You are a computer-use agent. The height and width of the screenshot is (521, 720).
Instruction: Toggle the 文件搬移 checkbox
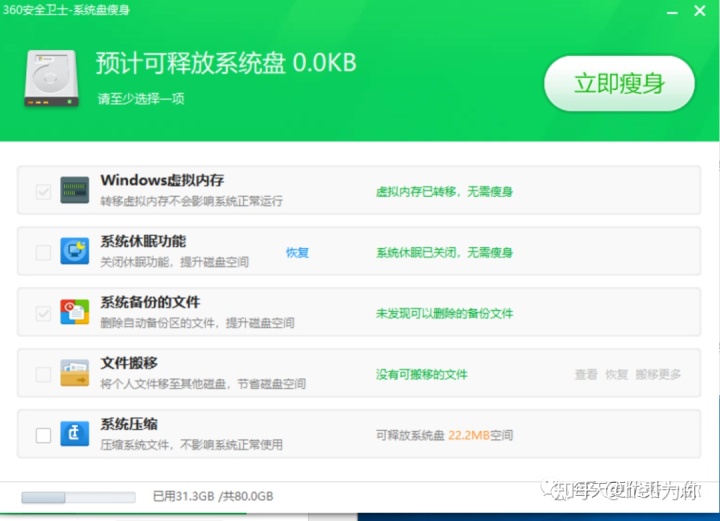click(43, 374)
